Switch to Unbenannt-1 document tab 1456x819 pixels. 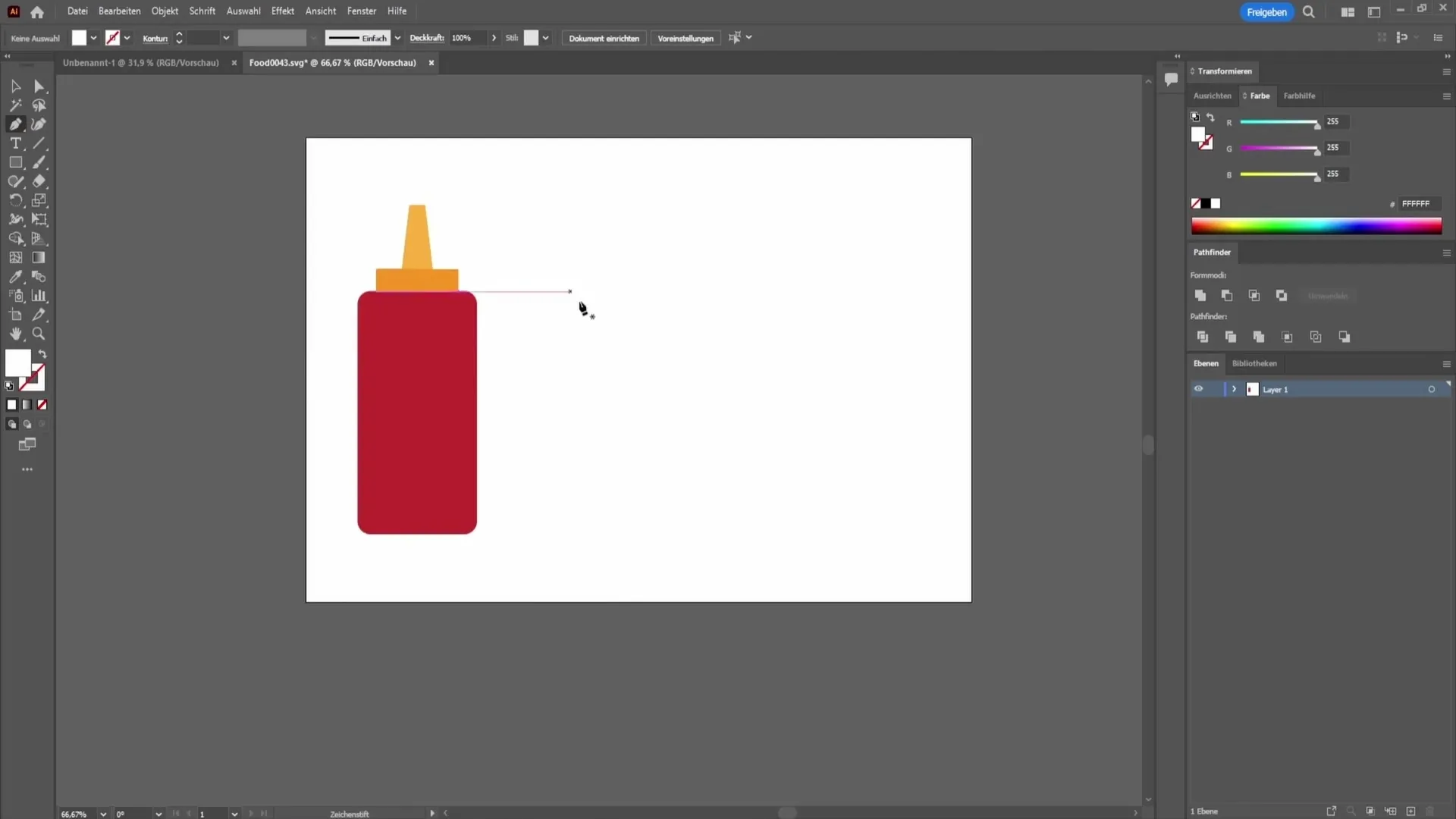pos(141,63)
